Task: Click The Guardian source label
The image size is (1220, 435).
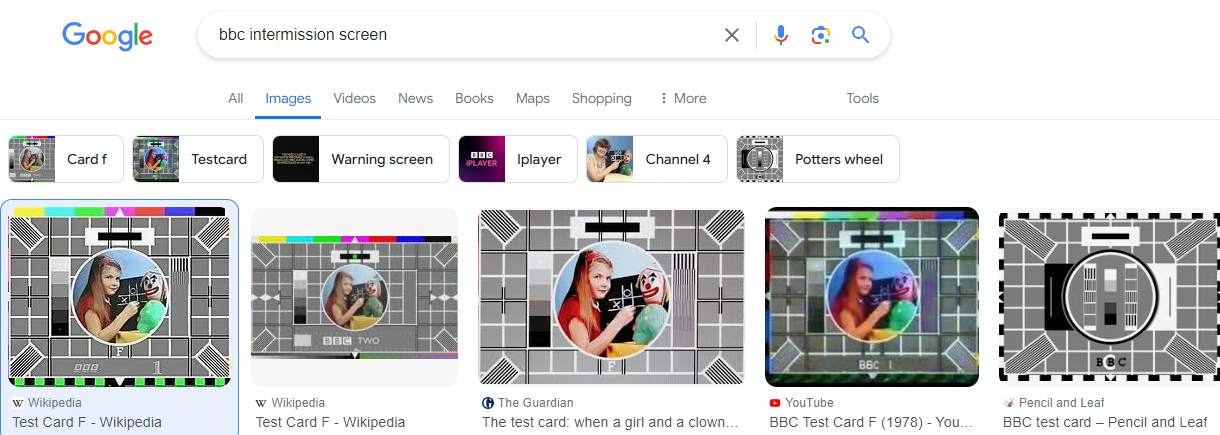Action: pos(536,402)
